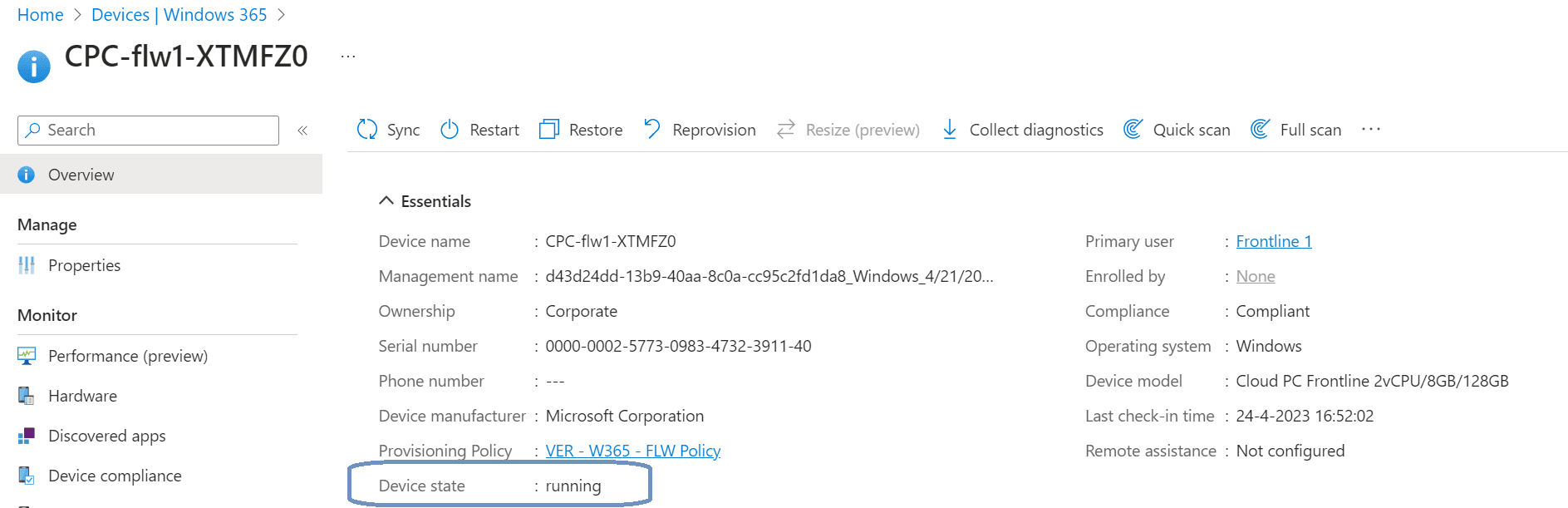This screenshot has width=1568, height=508.
Task: Collapse the Essentials section
Action: pos(386,201)
